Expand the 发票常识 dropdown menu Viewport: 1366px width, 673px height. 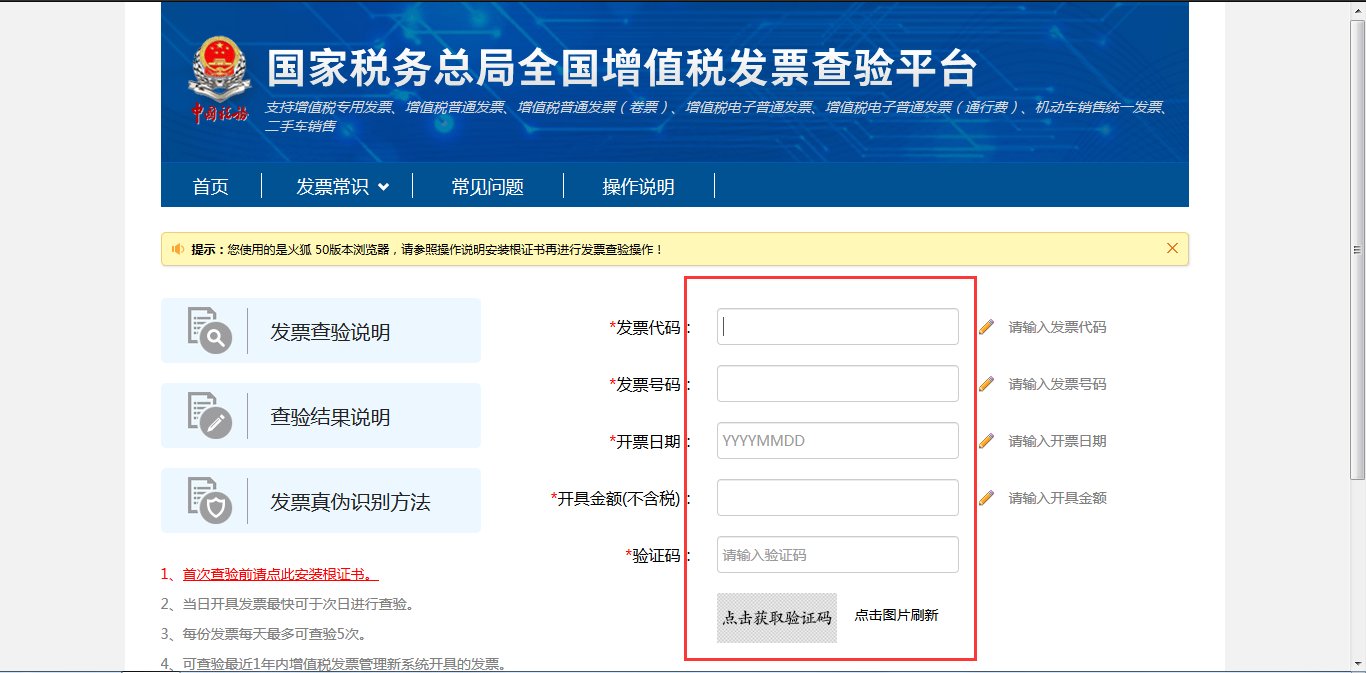[338, 186]
